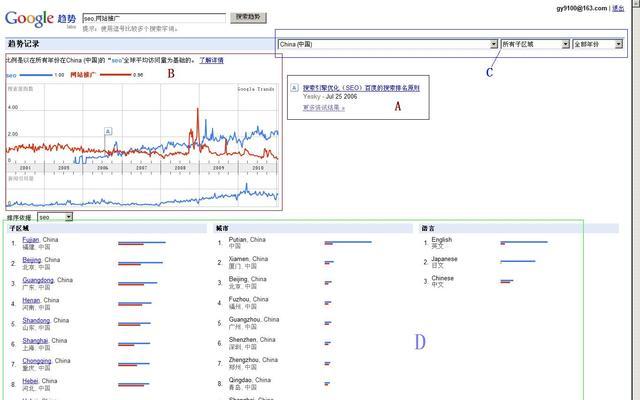Click the English row bar graph
Viewport: 640px width, 400px height.
[524, 243]
